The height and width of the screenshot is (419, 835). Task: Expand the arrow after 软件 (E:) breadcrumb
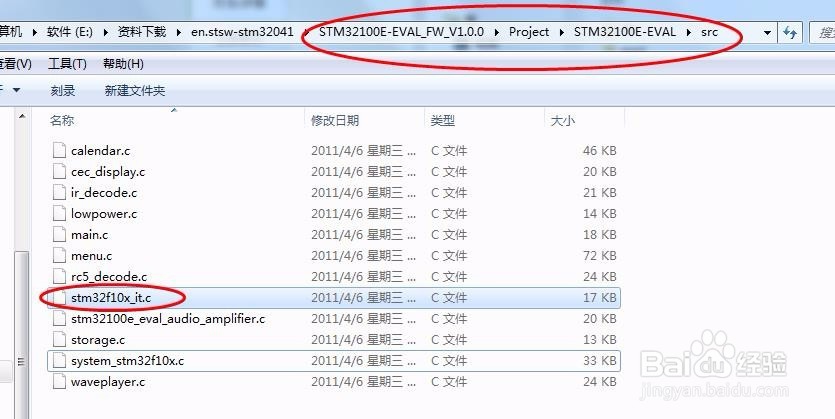pos(105,32)
